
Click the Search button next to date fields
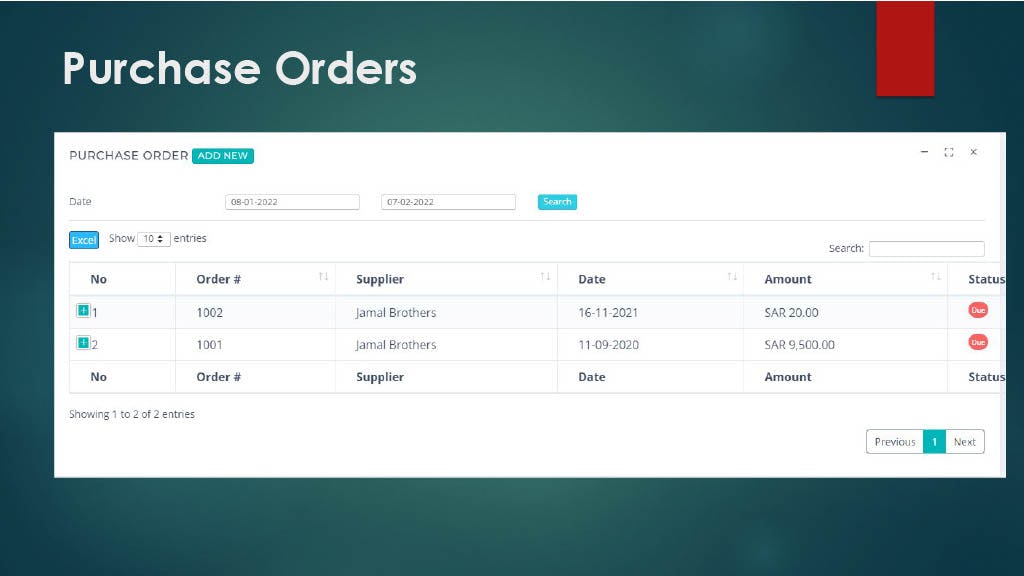coord(556,201)
